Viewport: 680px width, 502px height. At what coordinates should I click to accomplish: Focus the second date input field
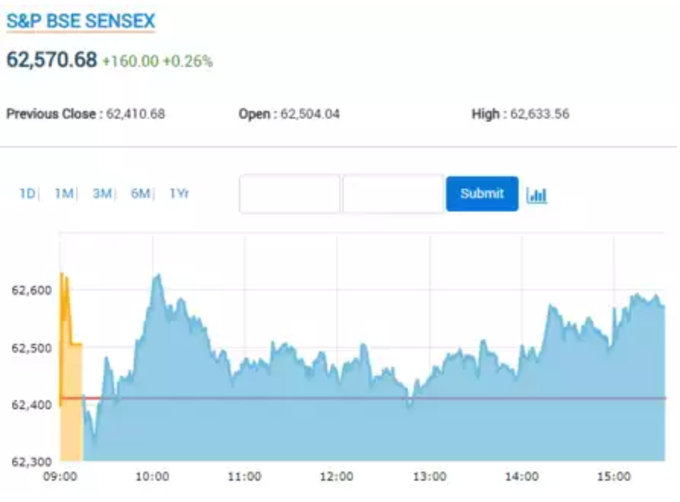(x=392, y=194)
